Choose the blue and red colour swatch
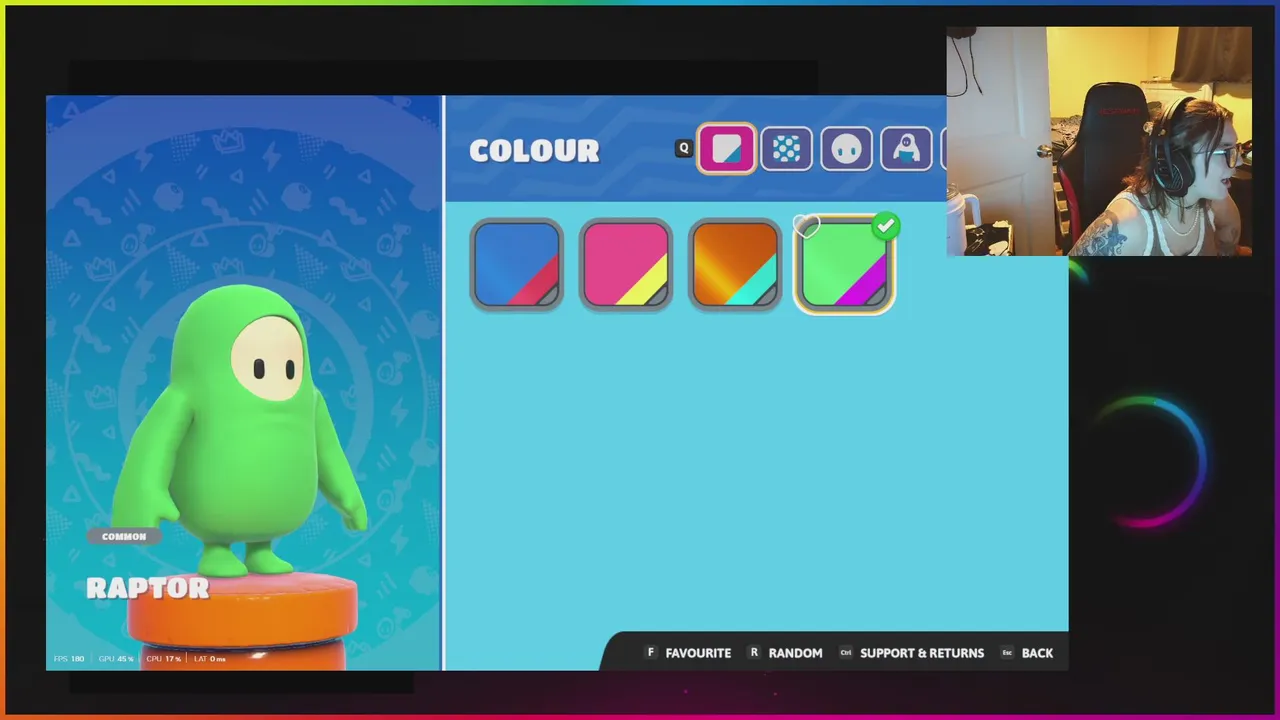This screenshot has height=720, width=1280. tap(517, 265)
